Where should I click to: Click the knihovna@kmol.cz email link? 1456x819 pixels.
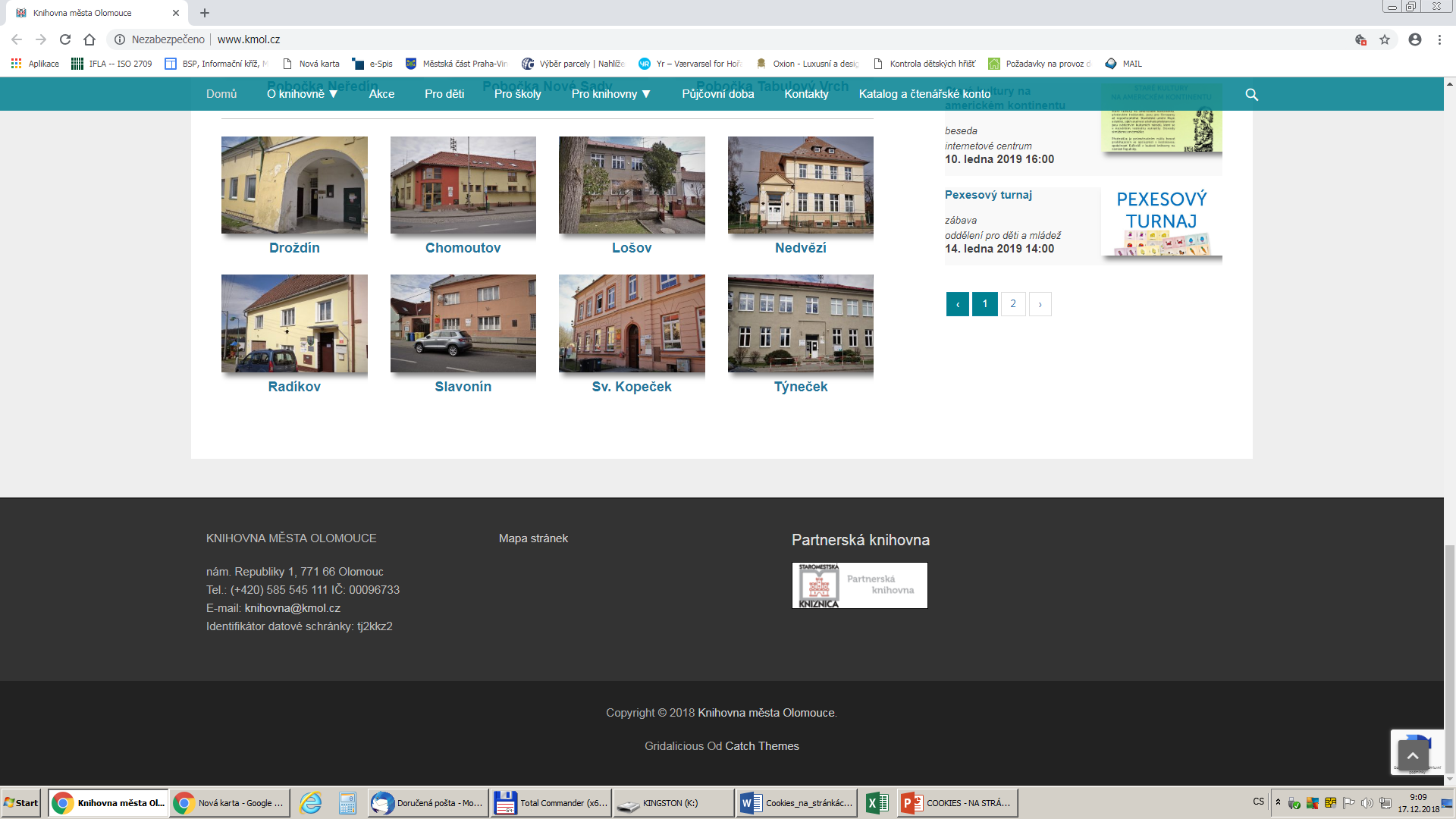tap(293, 608)
